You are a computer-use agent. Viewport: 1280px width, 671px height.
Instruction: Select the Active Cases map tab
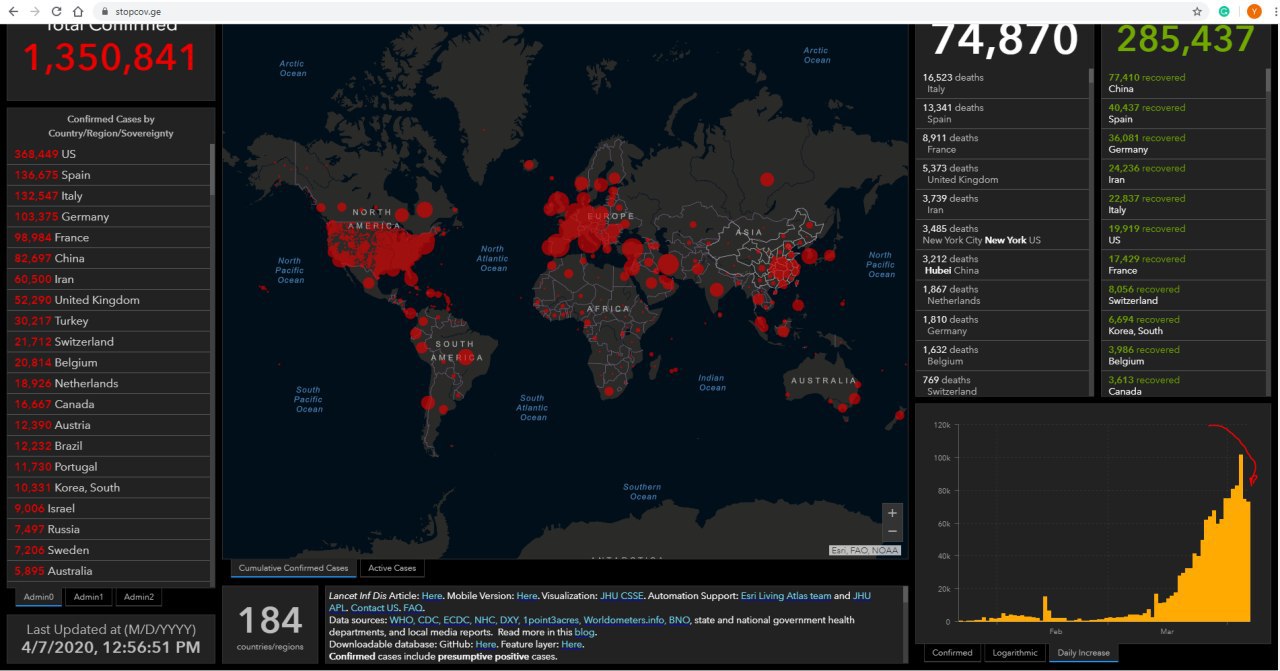[392, 568]
